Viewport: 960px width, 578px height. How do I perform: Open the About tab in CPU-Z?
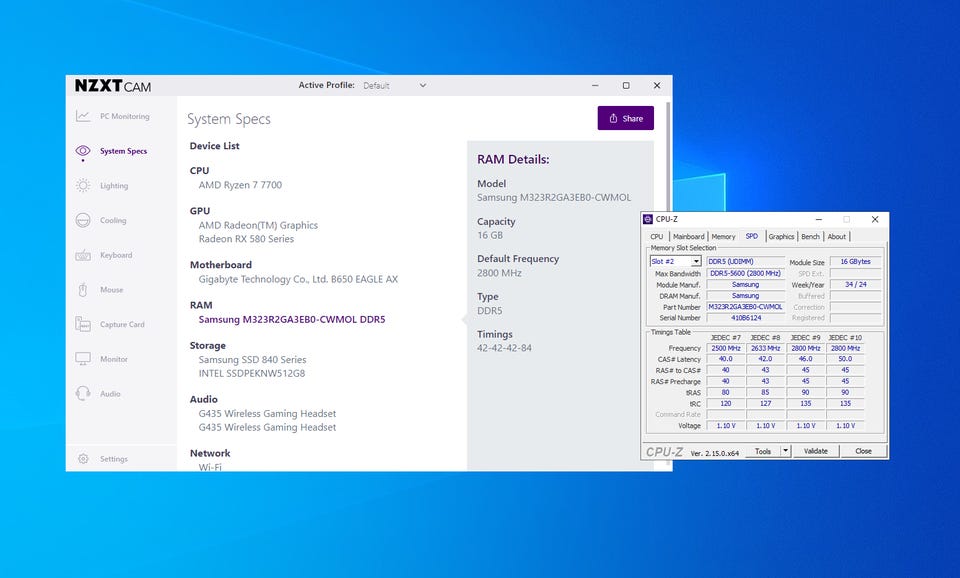(836, 236)
